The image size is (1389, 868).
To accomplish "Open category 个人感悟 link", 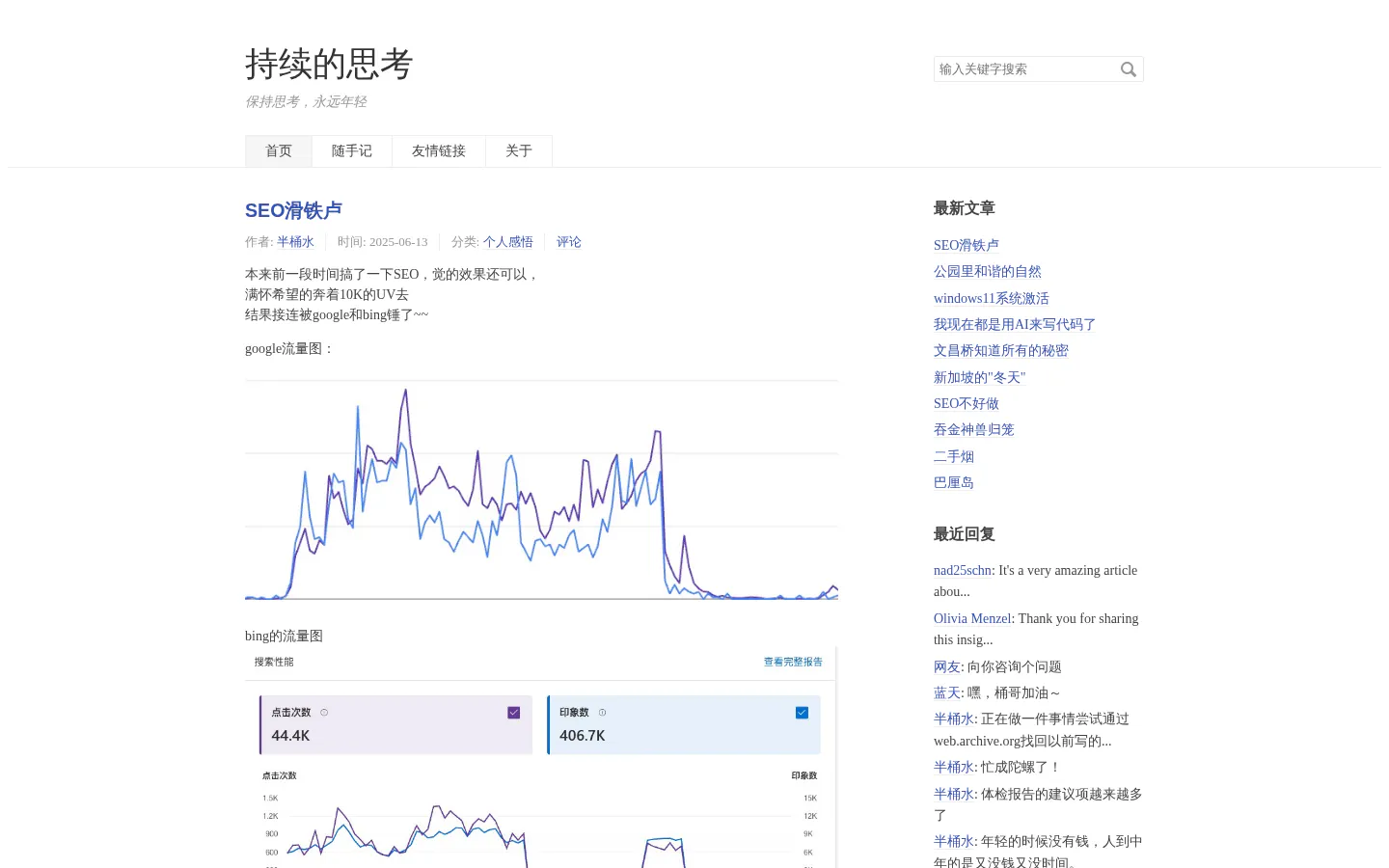I will pos(508,242).
